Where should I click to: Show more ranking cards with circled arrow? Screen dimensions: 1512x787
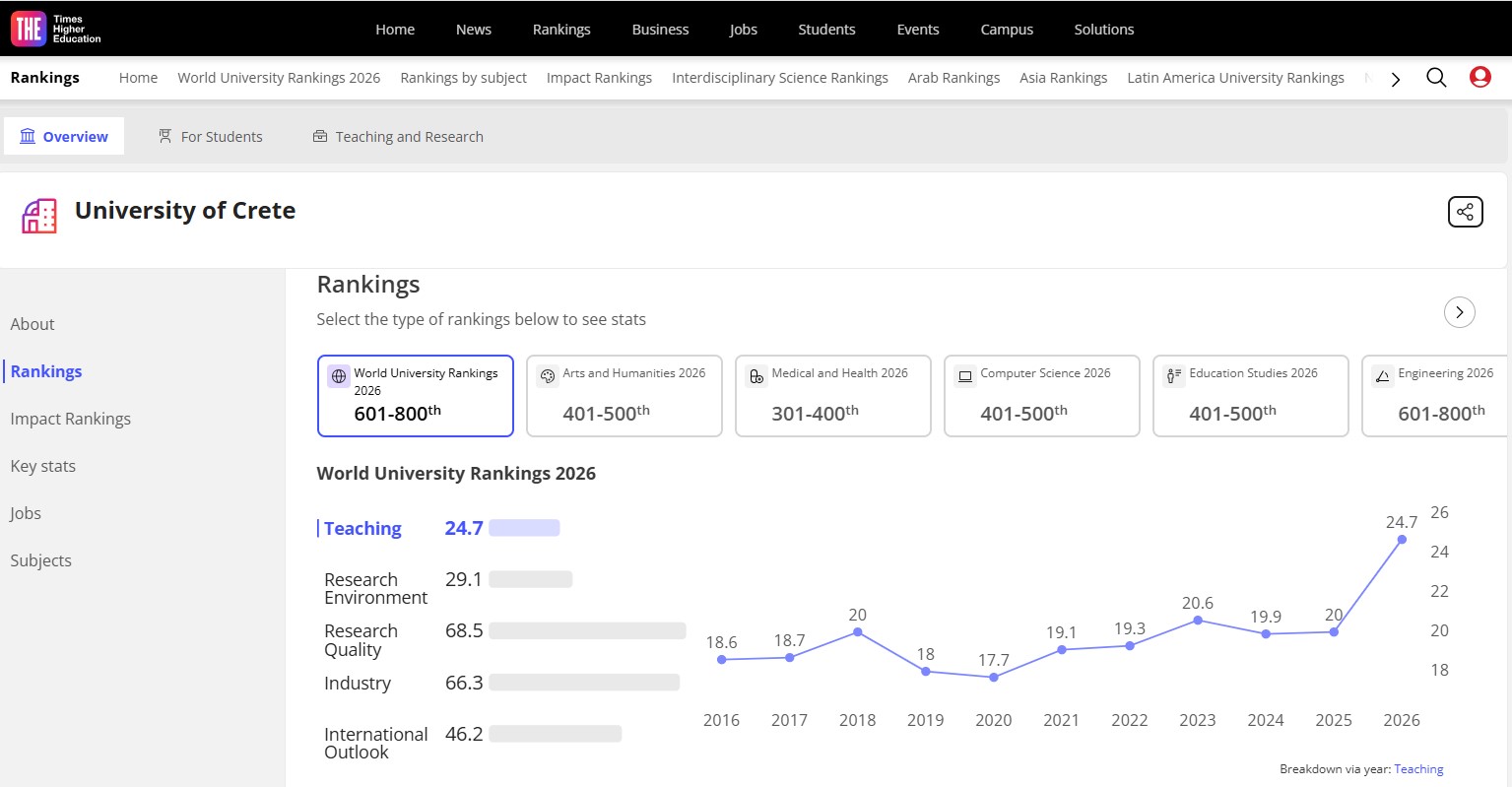tap(1459, 312)
